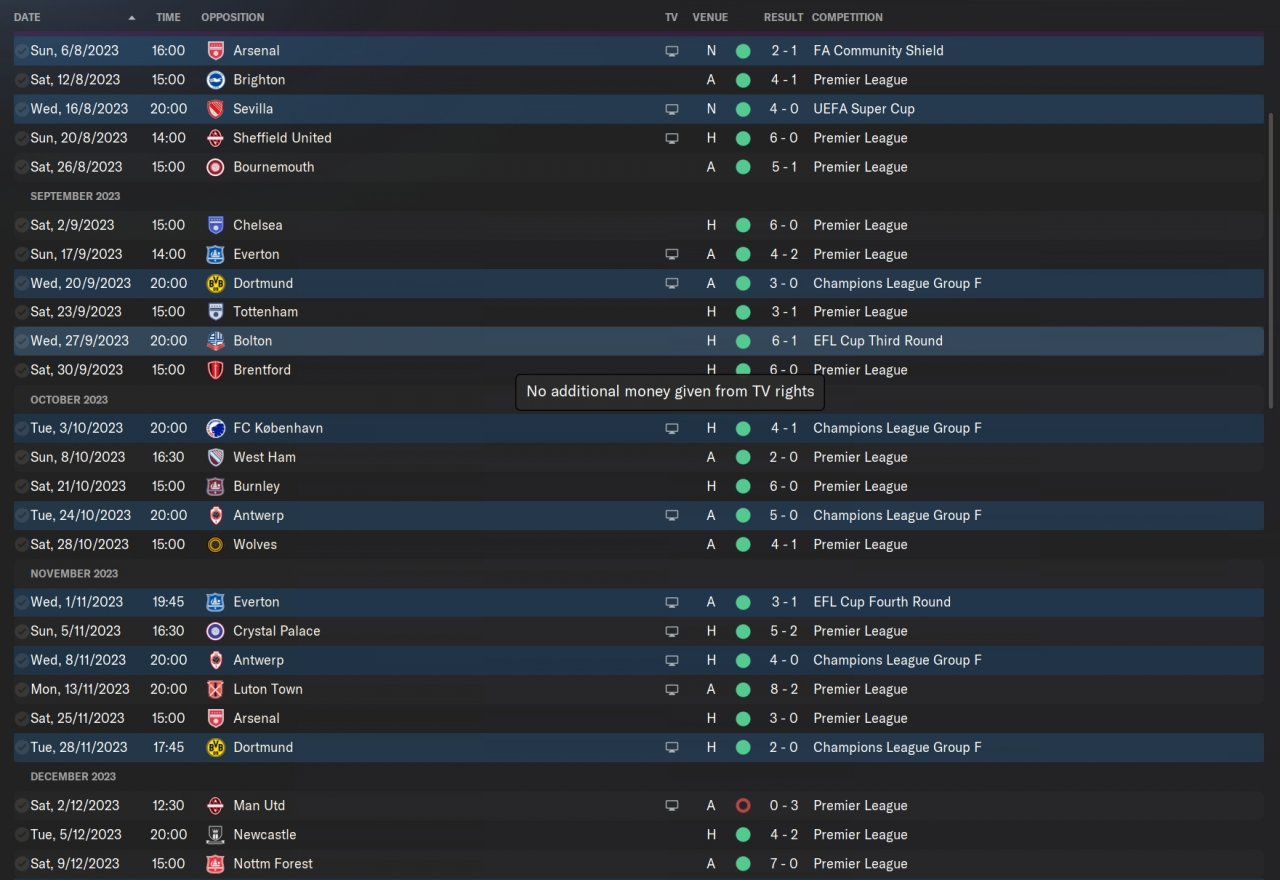This screenshot has height=880, width=1280.
Task: Toggle the checkmark next to Sun, 6/8/2023
Action: coord(21,51)
